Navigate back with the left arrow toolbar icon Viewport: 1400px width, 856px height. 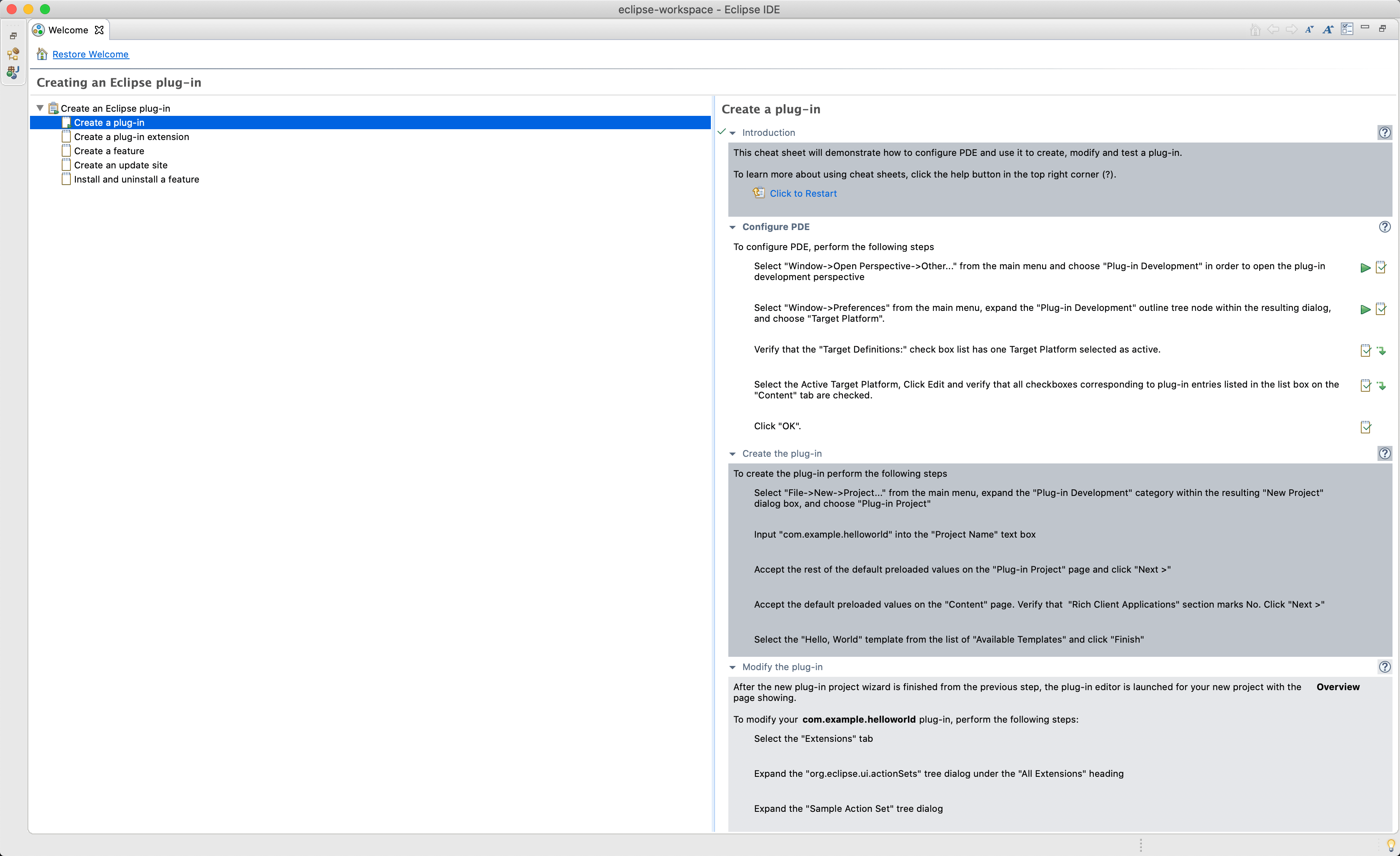[x=1273, y=29]
